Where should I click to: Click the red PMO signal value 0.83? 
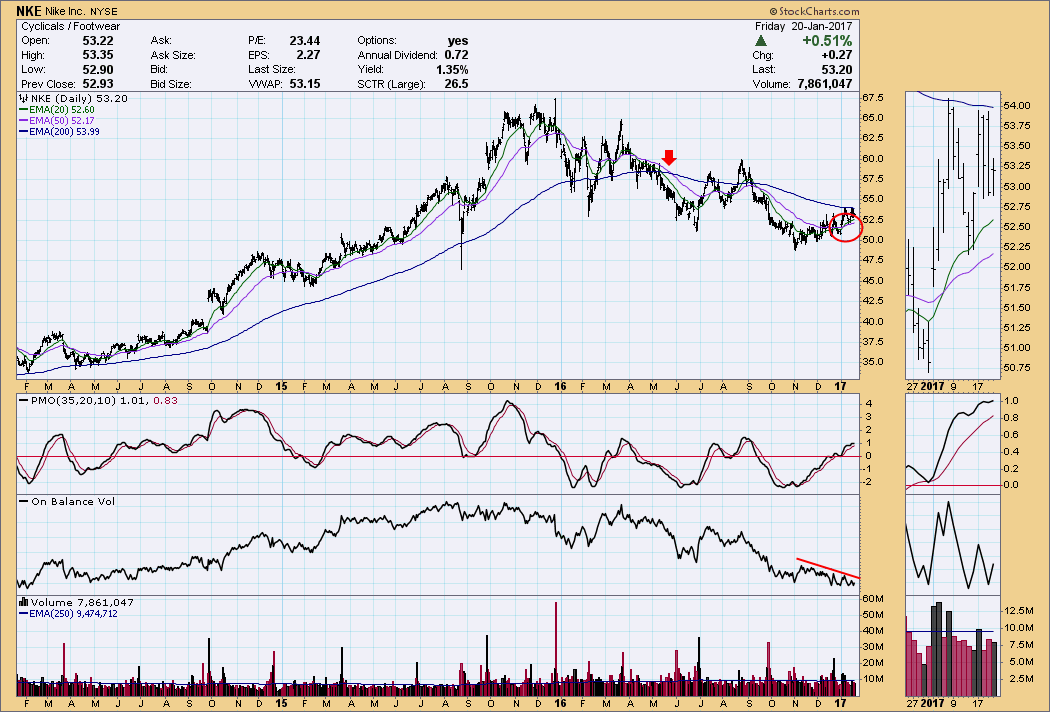(166, 401)
